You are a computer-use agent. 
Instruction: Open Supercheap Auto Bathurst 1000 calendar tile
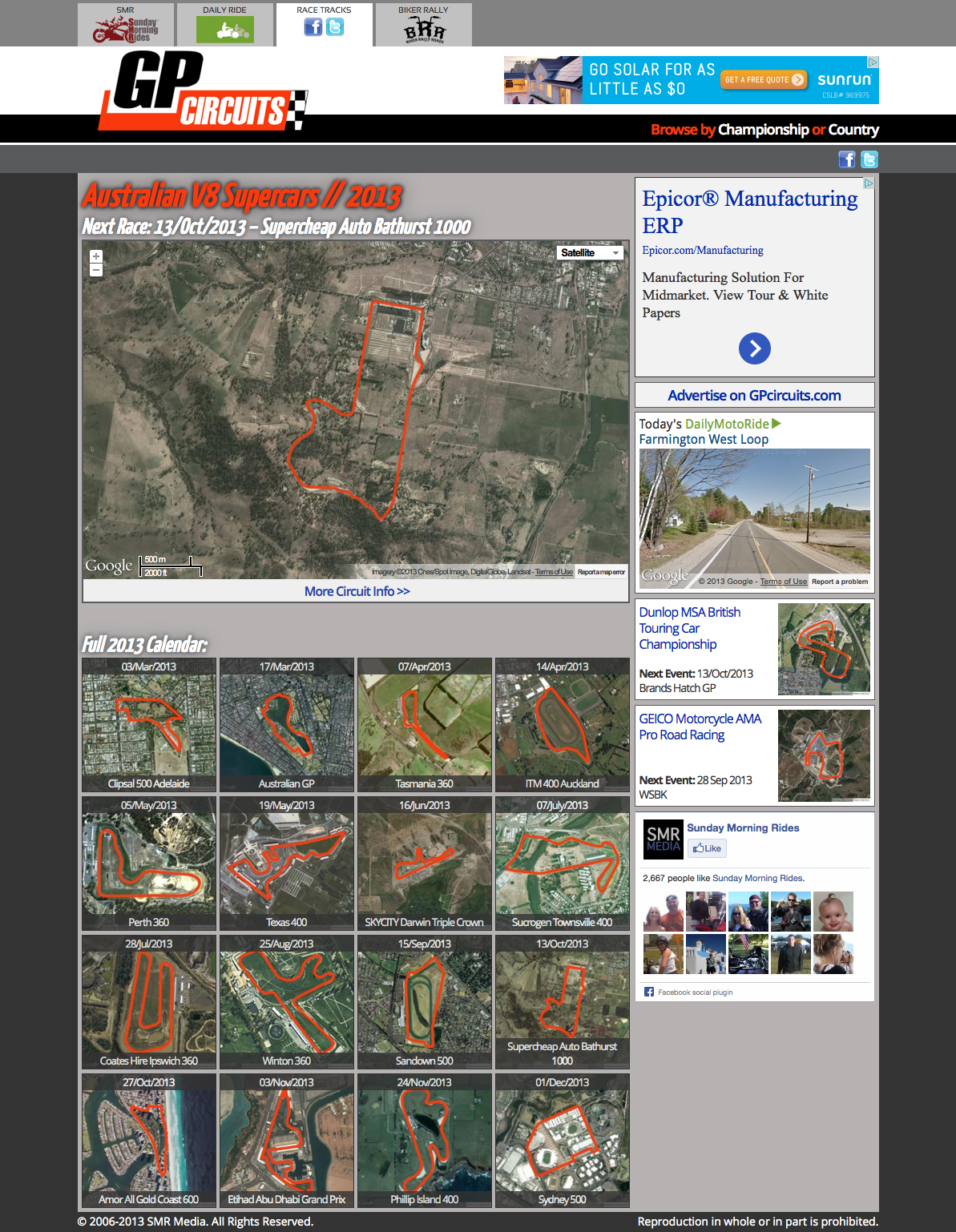click(563, 1002)
